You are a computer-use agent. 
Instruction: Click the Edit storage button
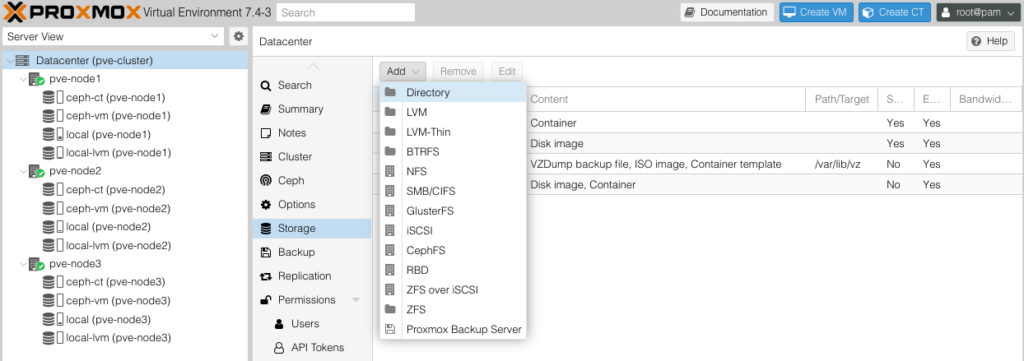[507, 71]
